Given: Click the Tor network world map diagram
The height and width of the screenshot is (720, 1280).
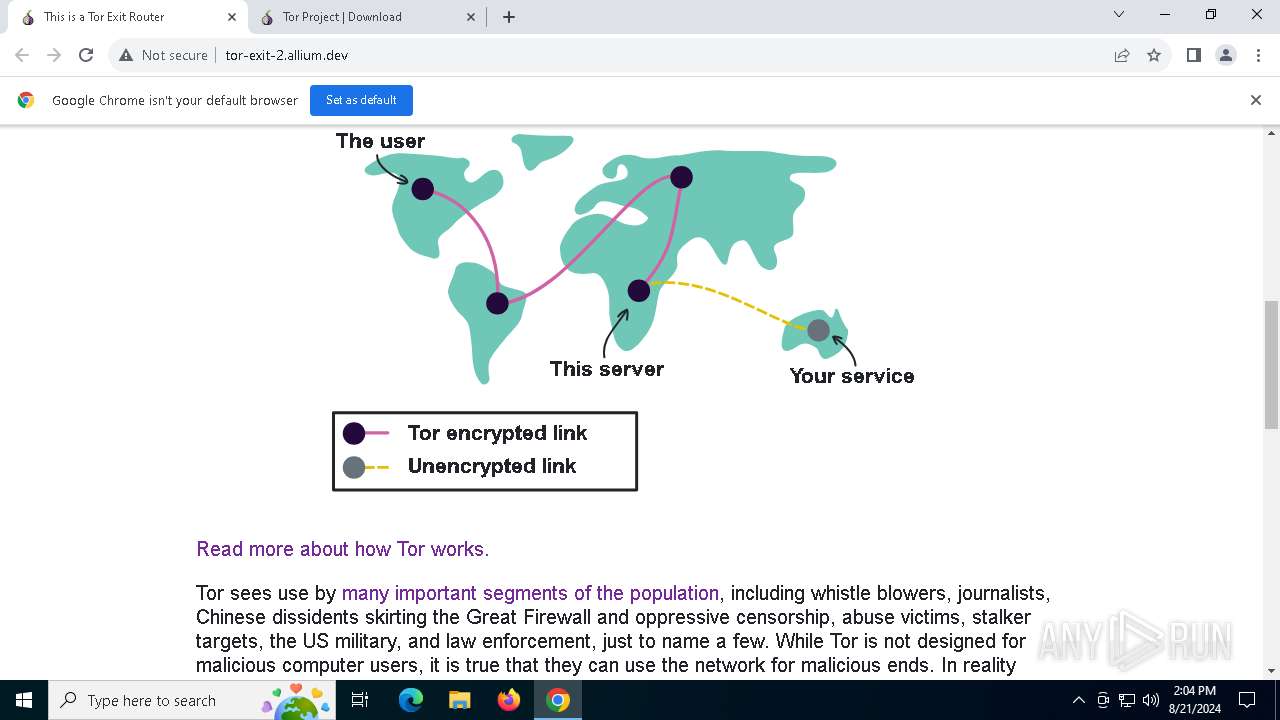Looking at the screenshot, I should click(x=625, y=310).
